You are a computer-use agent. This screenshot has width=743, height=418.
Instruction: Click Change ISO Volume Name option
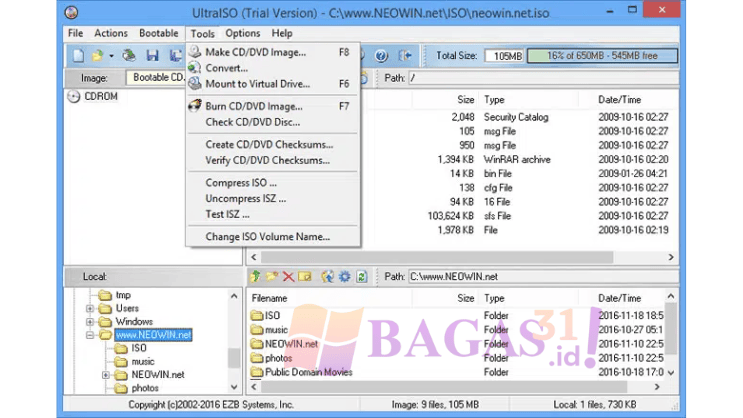267,237
